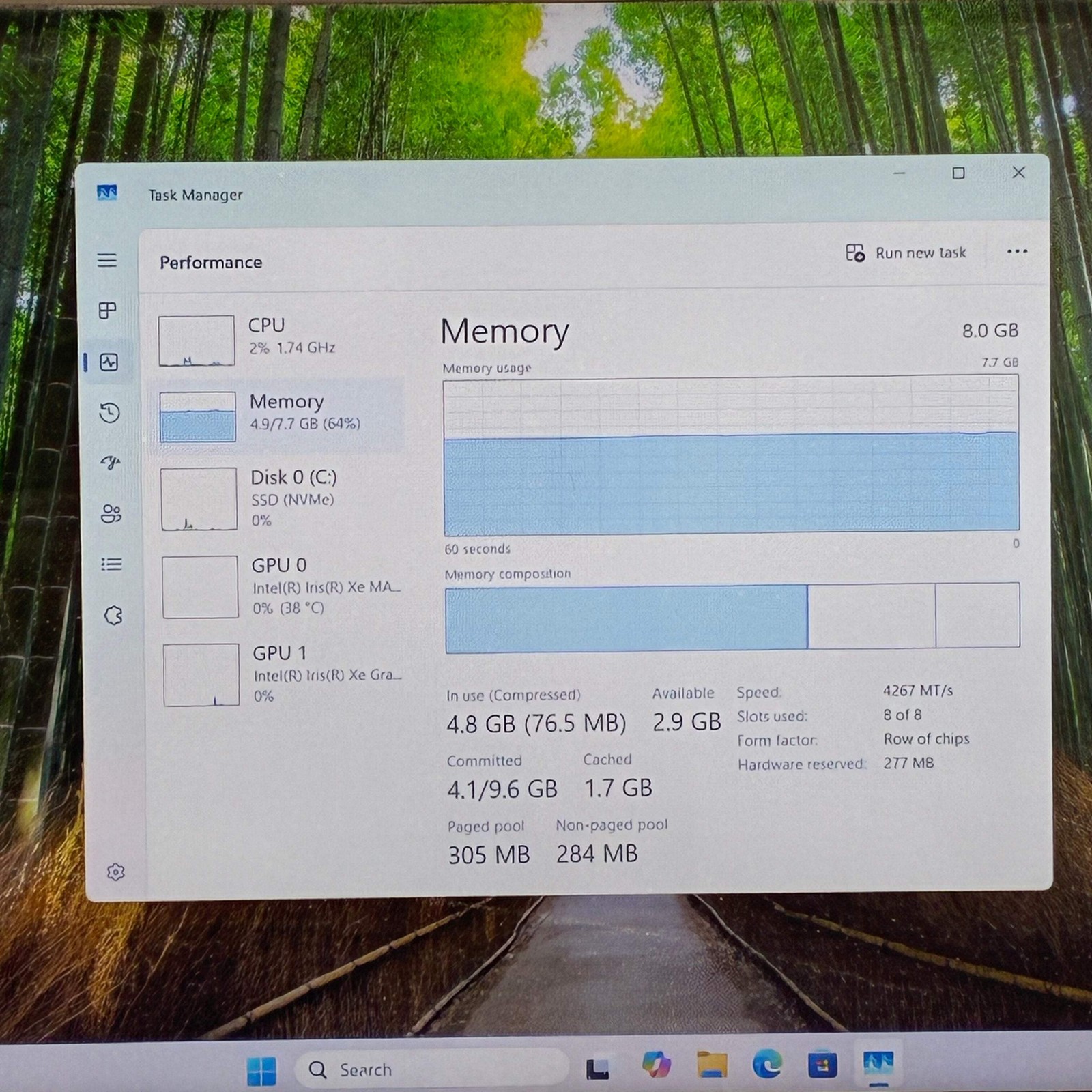1092x1092 pixels.
Task: Open Task Manager settings gear
Action: tap(116, 872)
